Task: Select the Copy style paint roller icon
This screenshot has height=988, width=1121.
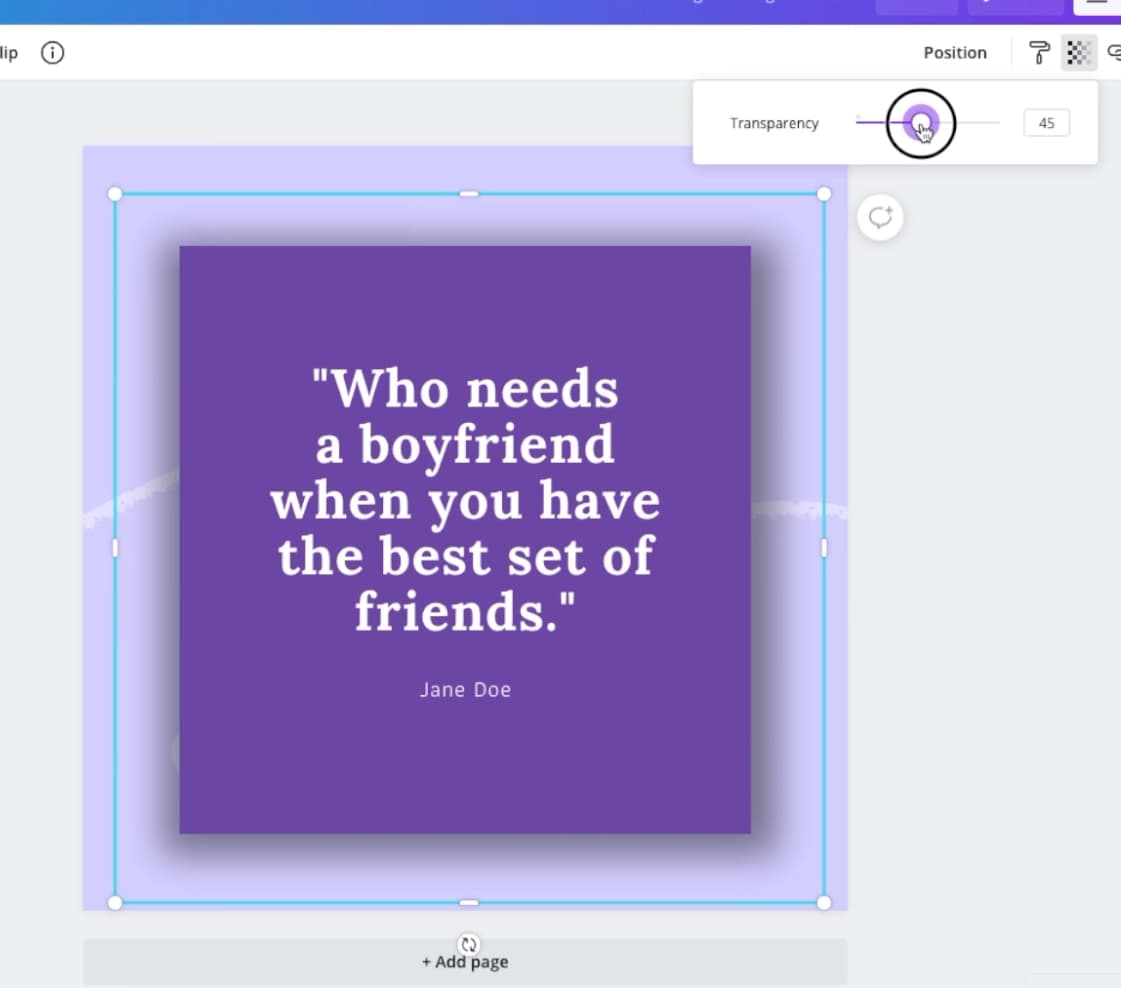Action: [1040, 53]
